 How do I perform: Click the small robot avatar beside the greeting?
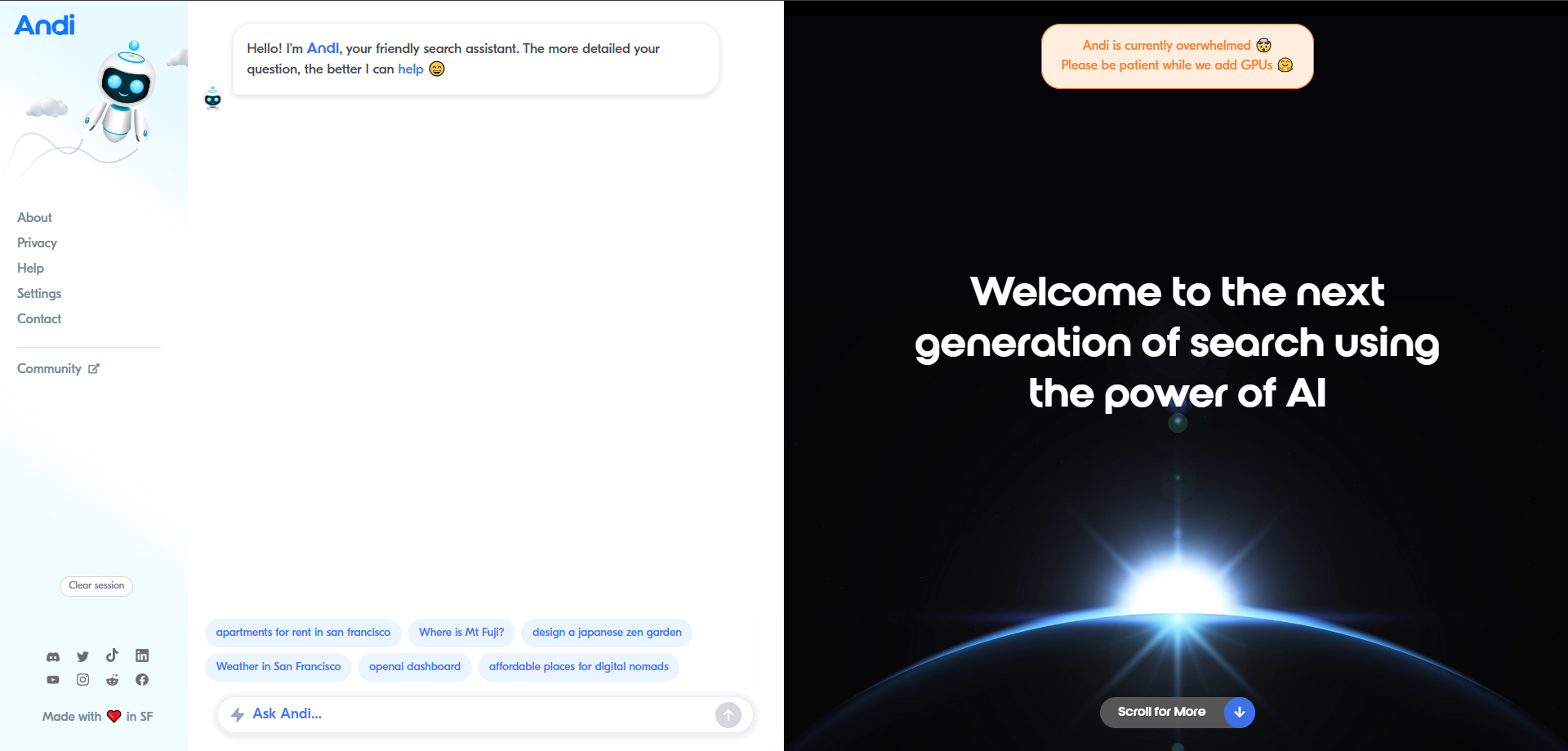pos(213,98)
